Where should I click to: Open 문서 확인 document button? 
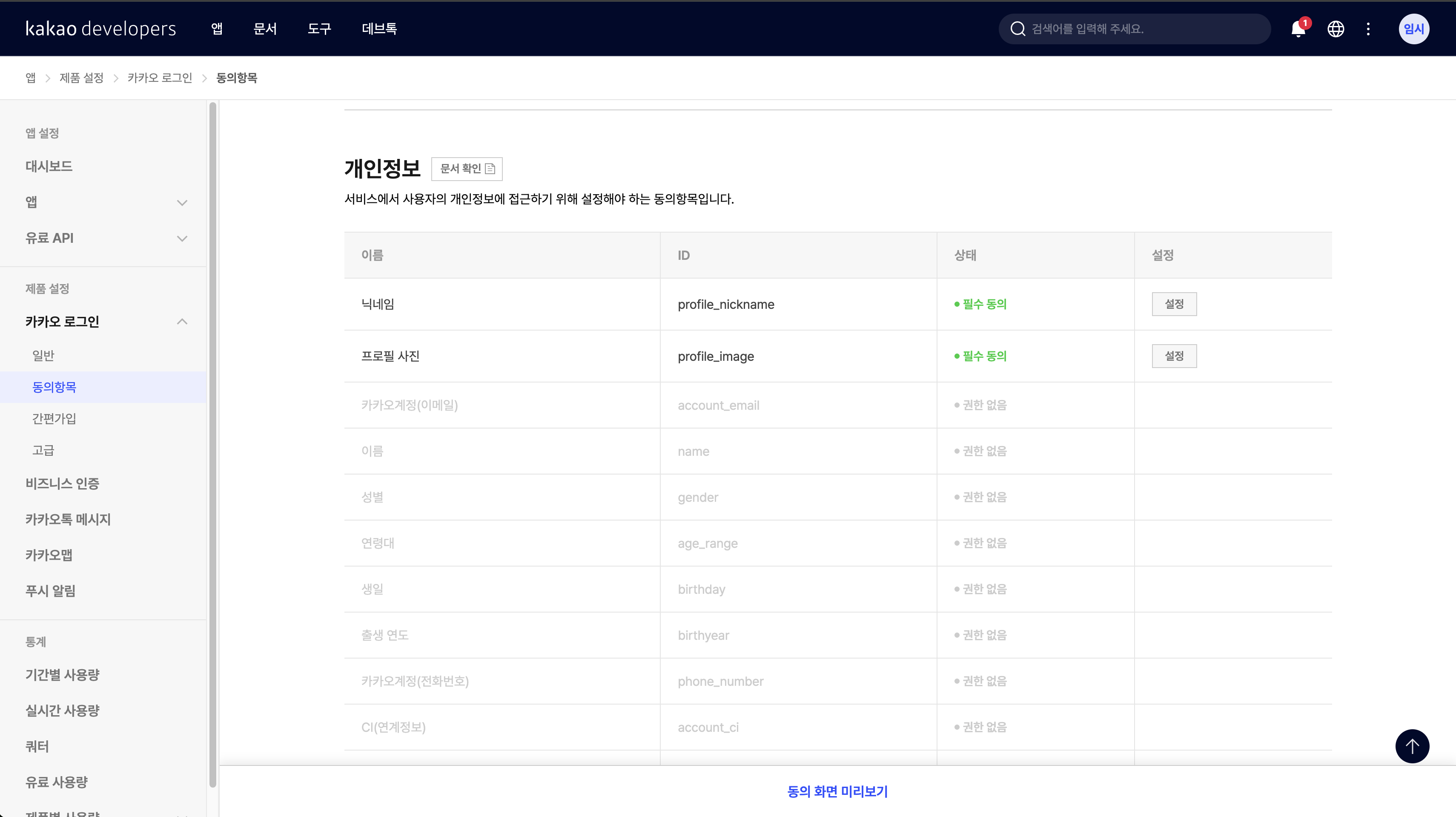click(467, 169)
